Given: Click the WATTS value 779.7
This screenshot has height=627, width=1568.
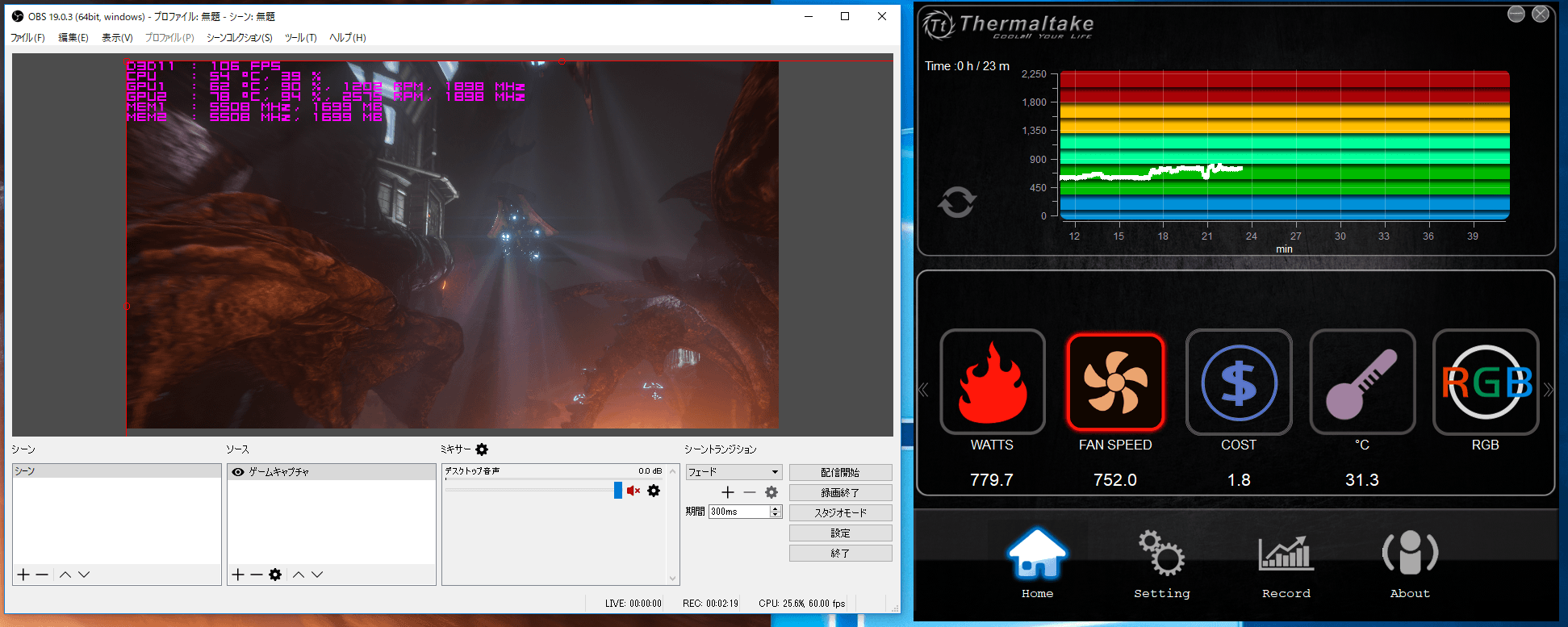Looking at the screenshot, I should [992, 480].
